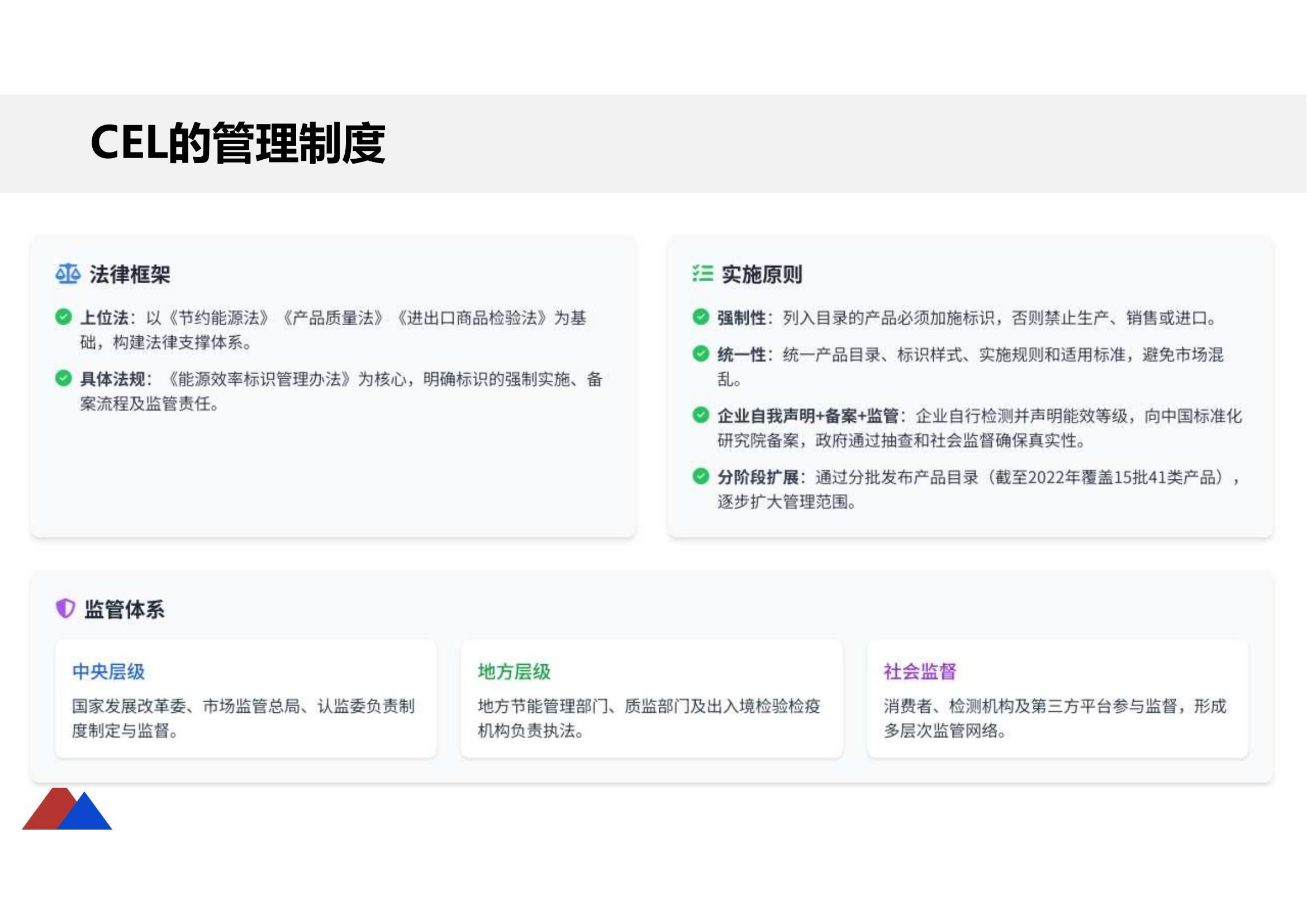Select the slide title CEL的管理制度

click(x=238, y=143)
